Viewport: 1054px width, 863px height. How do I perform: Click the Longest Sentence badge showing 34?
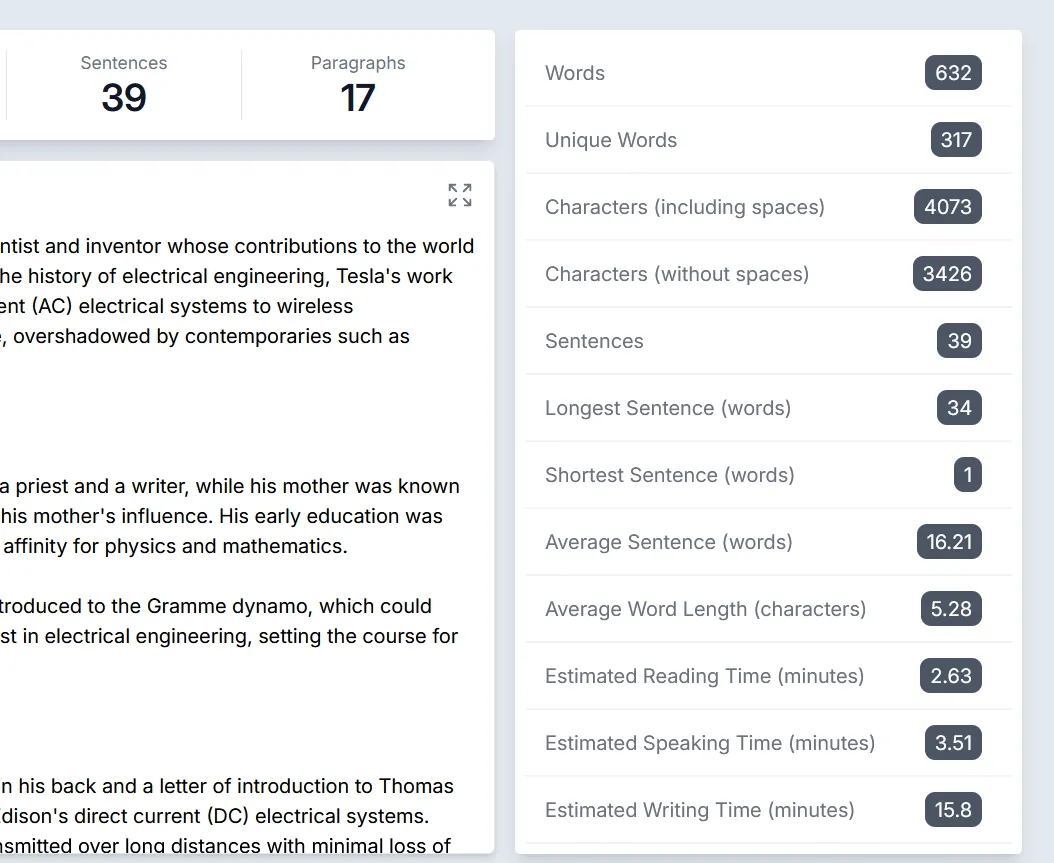959,408
